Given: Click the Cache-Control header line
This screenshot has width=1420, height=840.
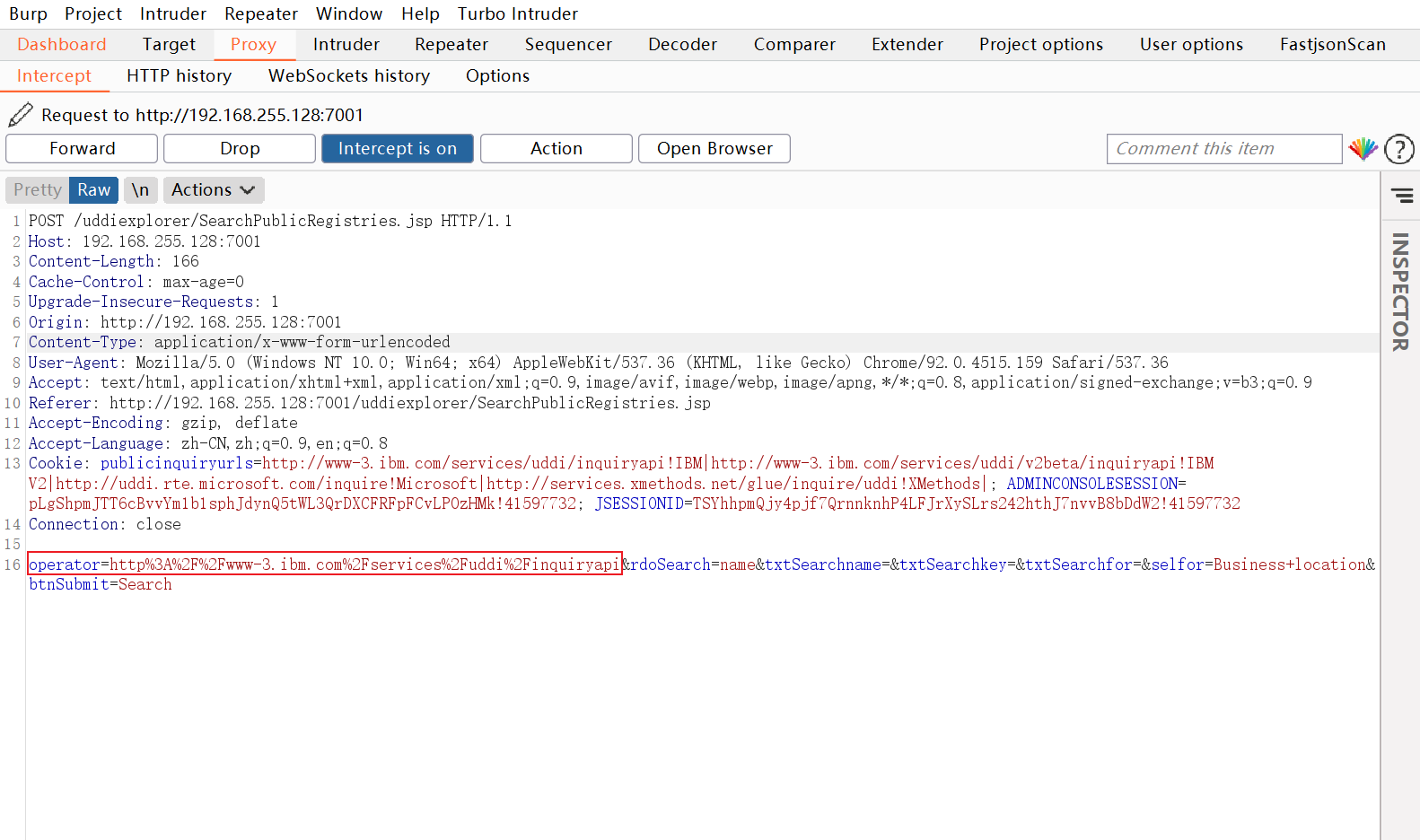Looking at the screenshot, I should tap(136, 282).
